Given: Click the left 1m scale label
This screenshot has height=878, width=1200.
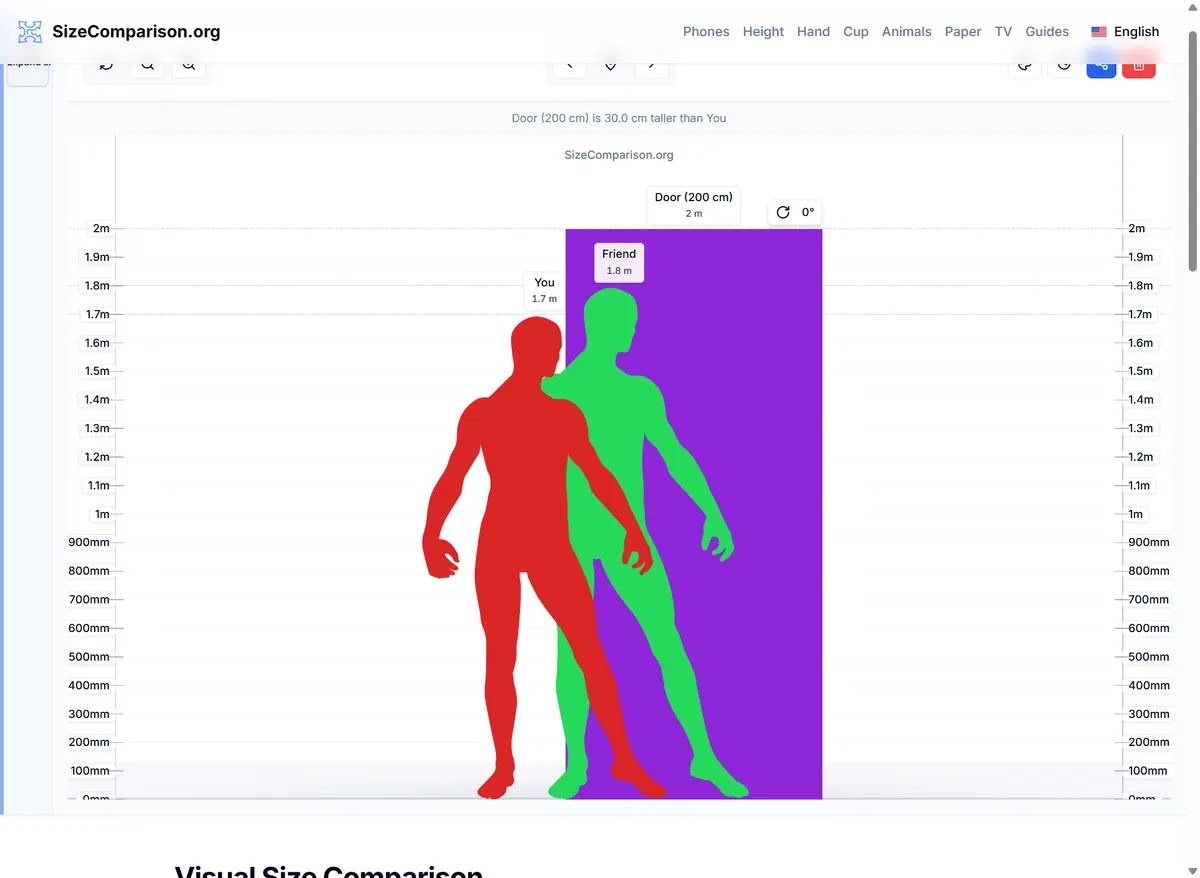Looking at the screenshot, I should click(102, 514).
